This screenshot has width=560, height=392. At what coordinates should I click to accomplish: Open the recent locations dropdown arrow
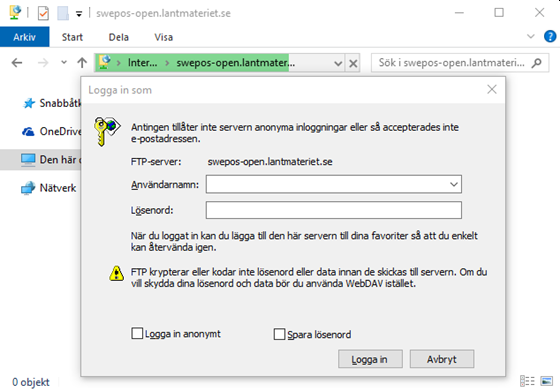click(x=64, y=62)
